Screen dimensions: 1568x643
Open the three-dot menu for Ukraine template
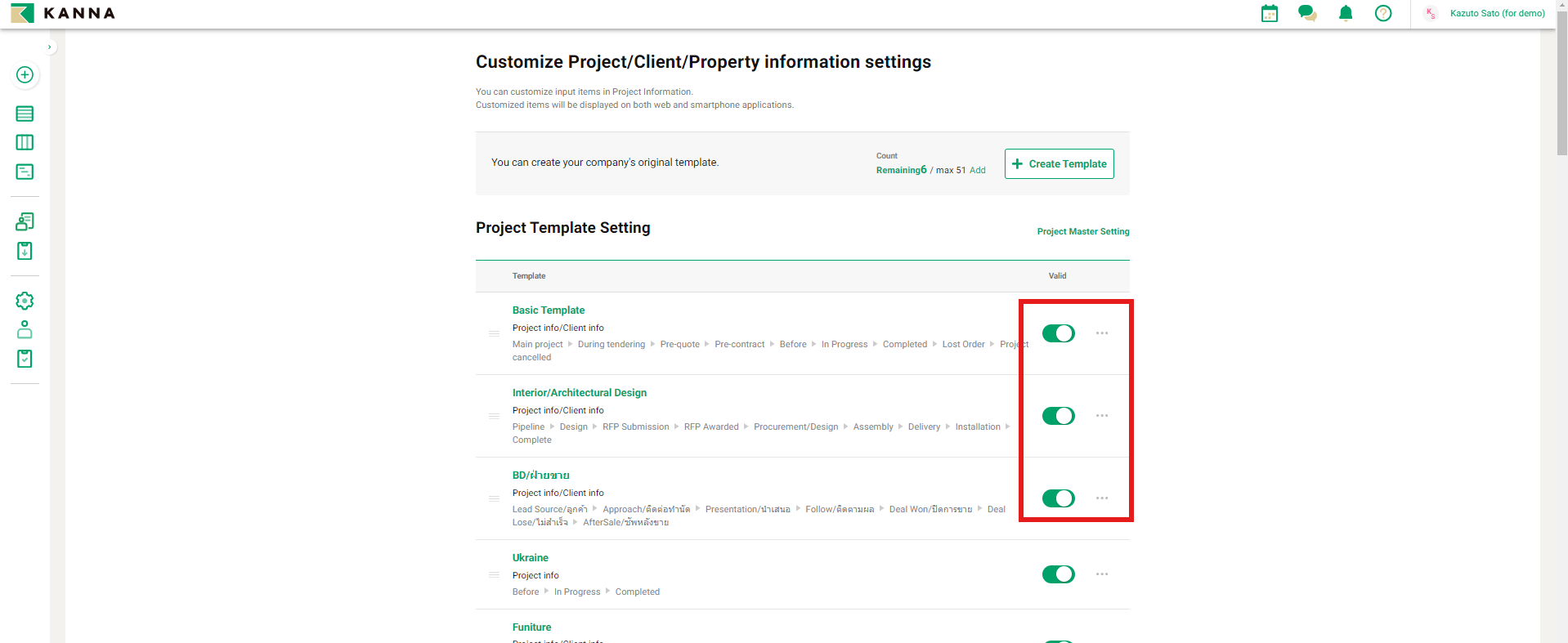click(x=1102, y=574)
